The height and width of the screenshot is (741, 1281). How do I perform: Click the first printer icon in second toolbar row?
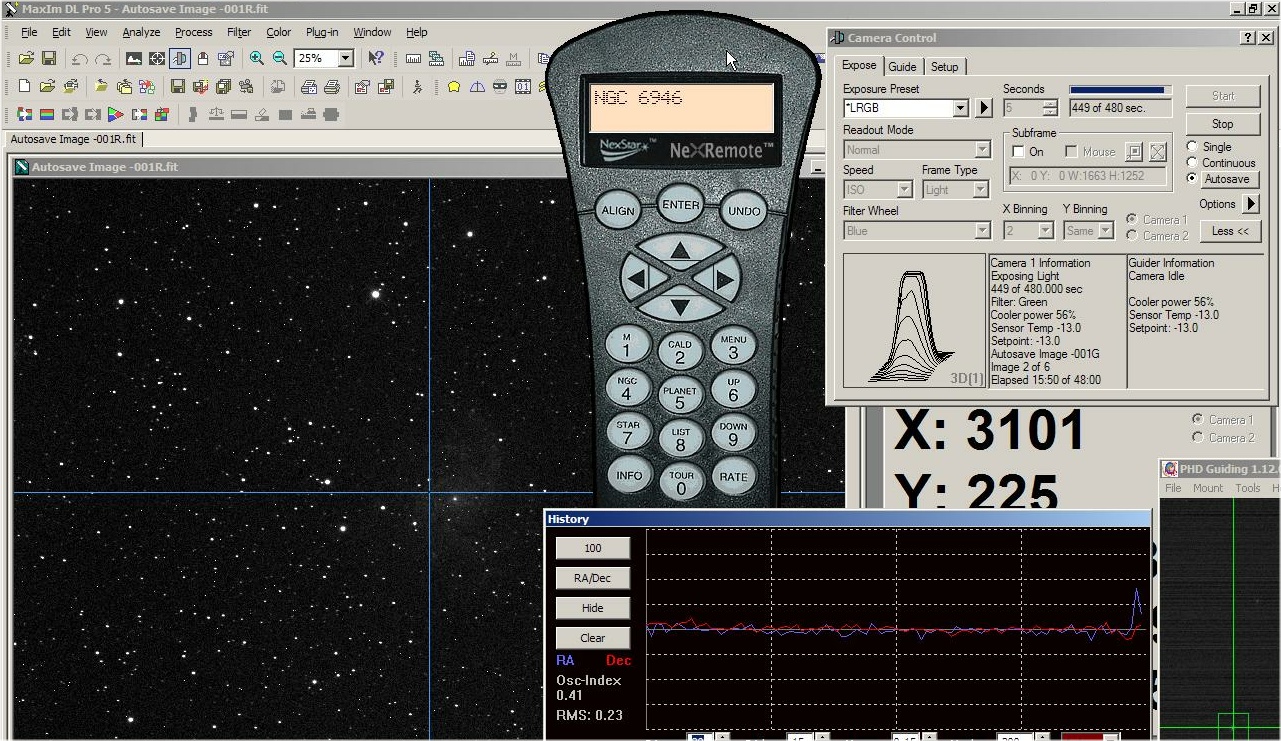click(310, 87)
